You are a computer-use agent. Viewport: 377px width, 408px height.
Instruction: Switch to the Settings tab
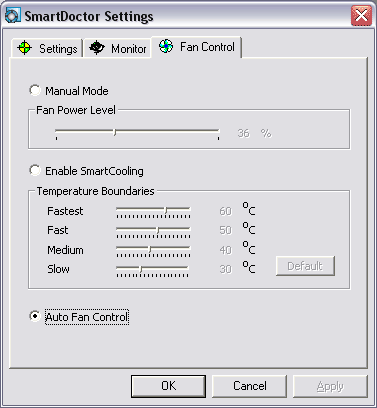pyautogui.click(x=47, y=48)
